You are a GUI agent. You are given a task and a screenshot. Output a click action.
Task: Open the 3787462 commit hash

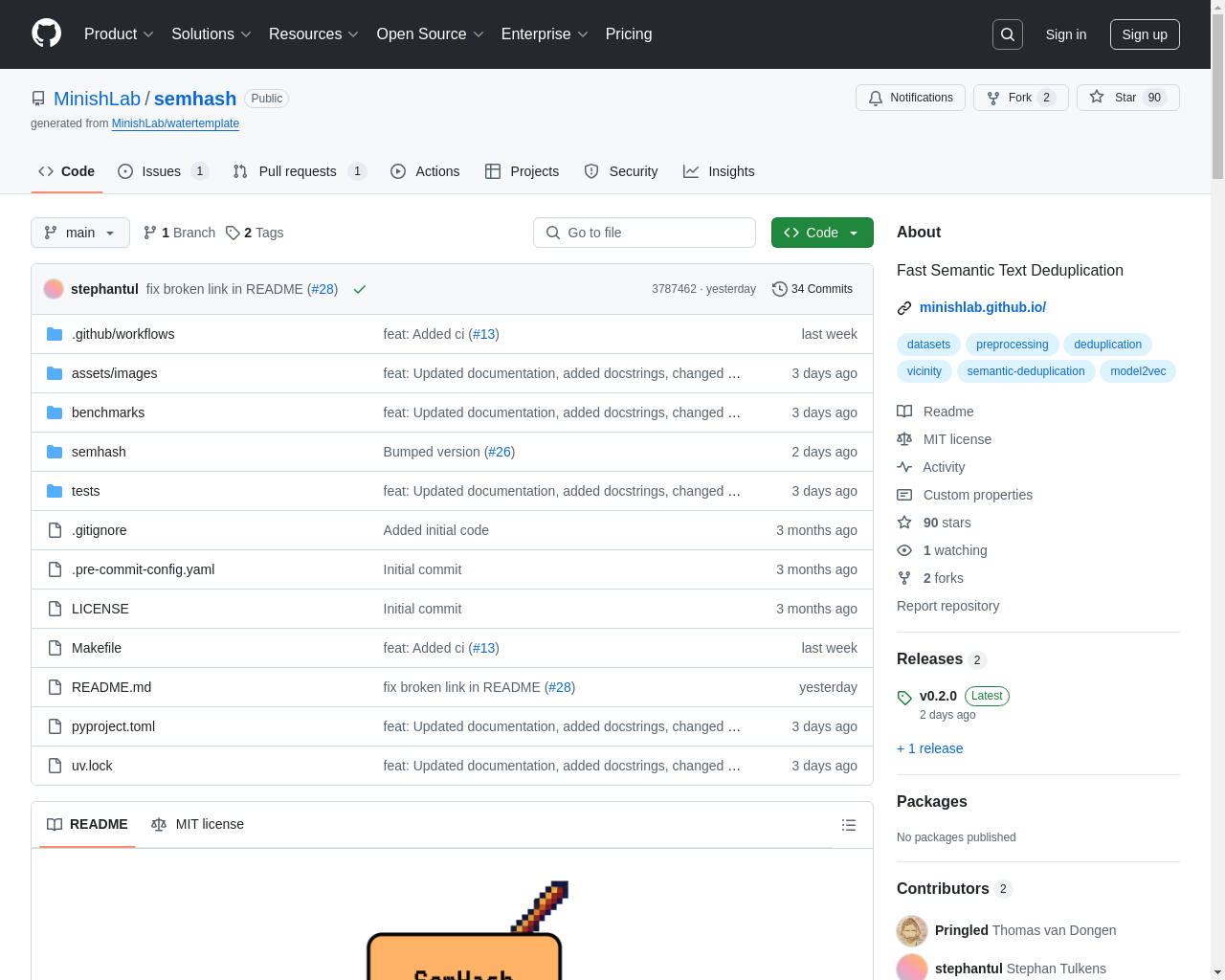click(674, 289)
